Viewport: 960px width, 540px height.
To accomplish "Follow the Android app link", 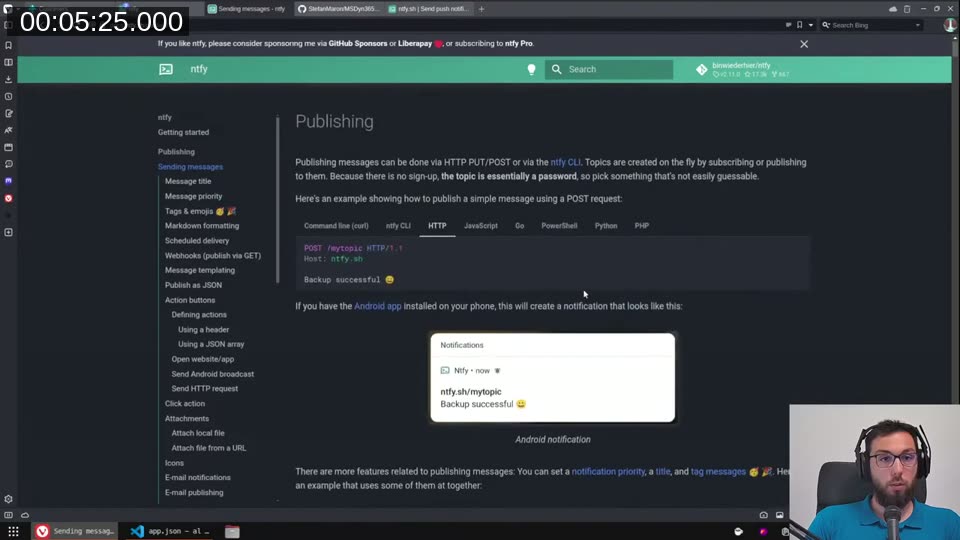I will [x=378, y=306].
